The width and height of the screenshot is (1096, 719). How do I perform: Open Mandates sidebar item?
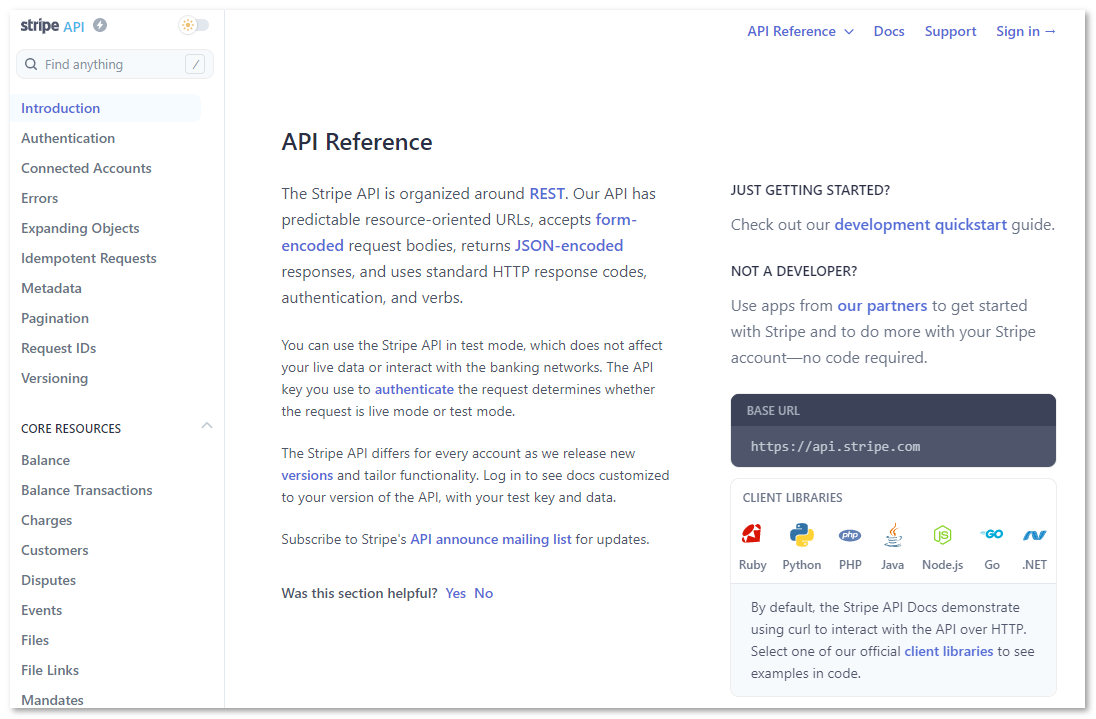pyautogui.click(x=52, y=700)
